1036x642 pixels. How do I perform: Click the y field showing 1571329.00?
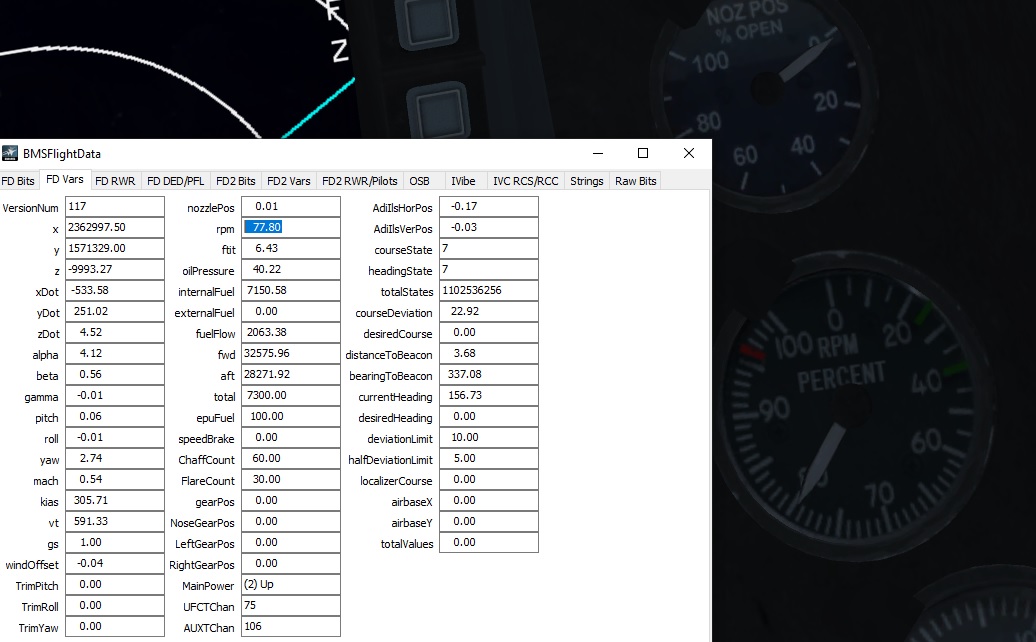pos(115,248)
